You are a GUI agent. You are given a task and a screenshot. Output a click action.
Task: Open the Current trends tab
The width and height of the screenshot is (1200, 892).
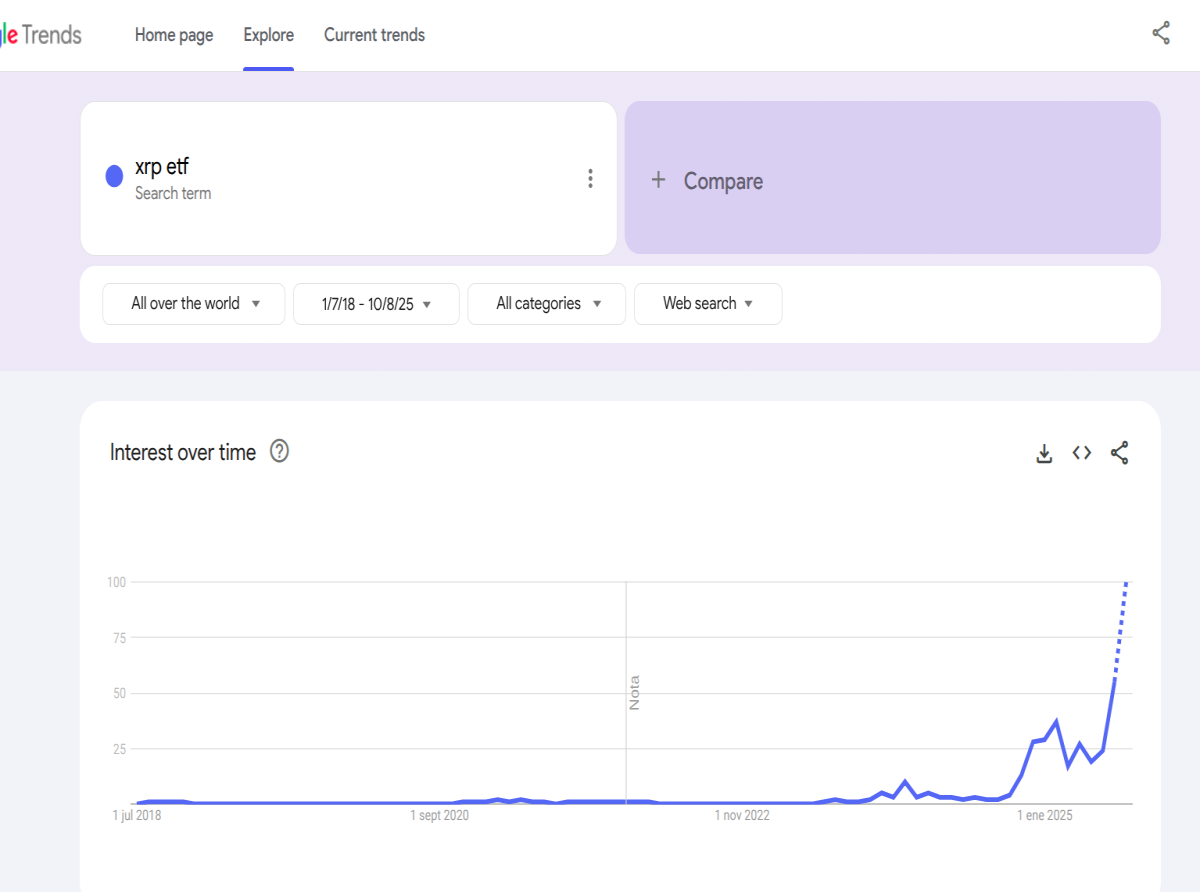(x=374, y=35)
